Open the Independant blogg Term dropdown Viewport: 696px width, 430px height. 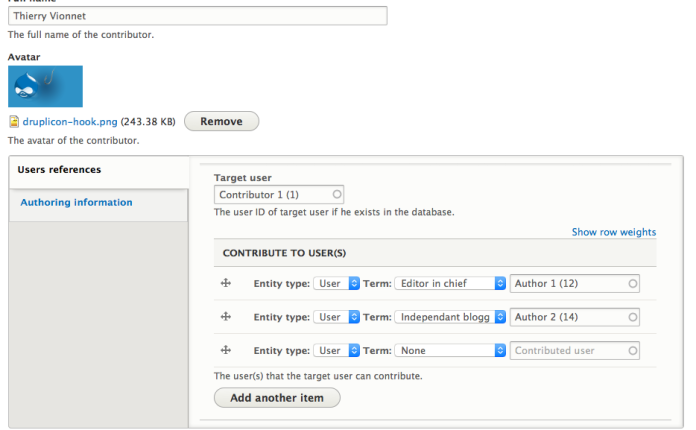click(450, 317)
